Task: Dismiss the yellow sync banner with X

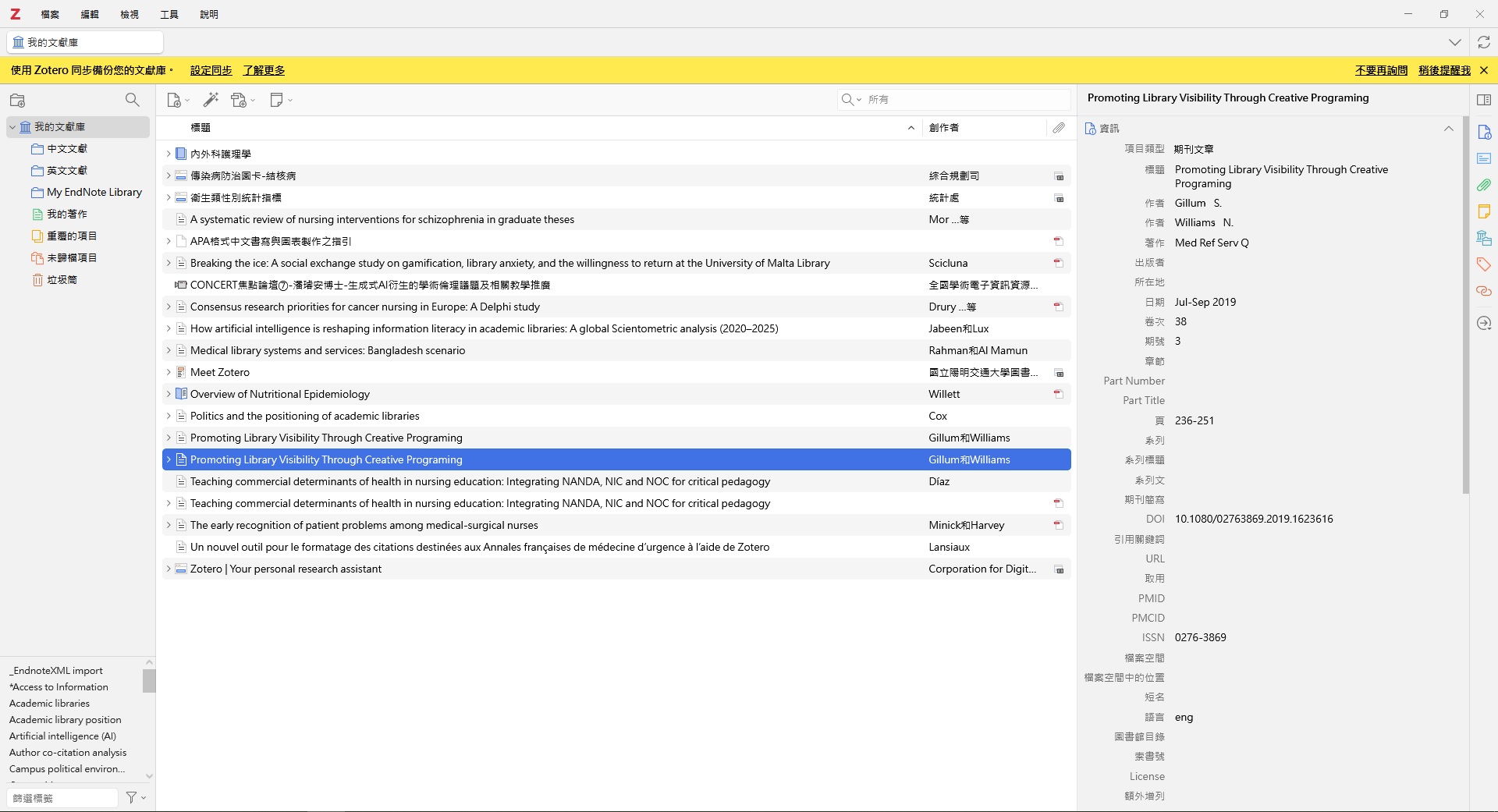Action: (x=1484, y=70)
